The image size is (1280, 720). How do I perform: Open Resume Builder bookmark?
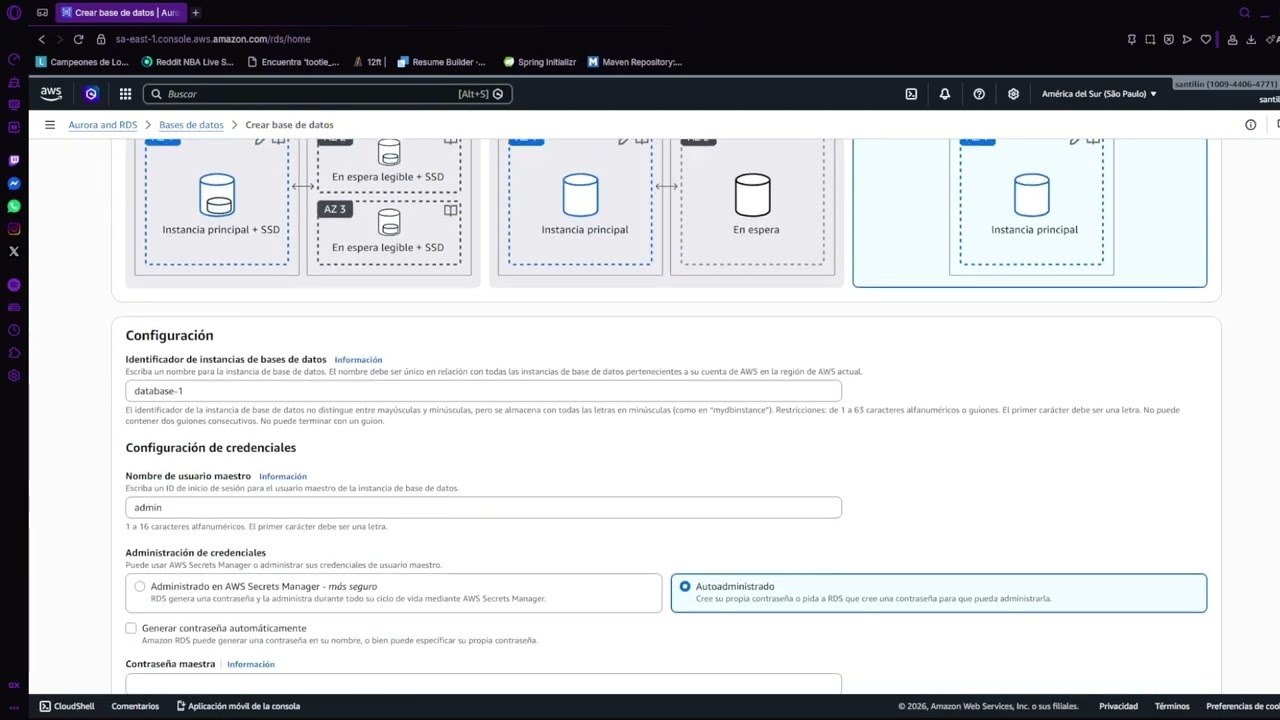tap(441, 62)
